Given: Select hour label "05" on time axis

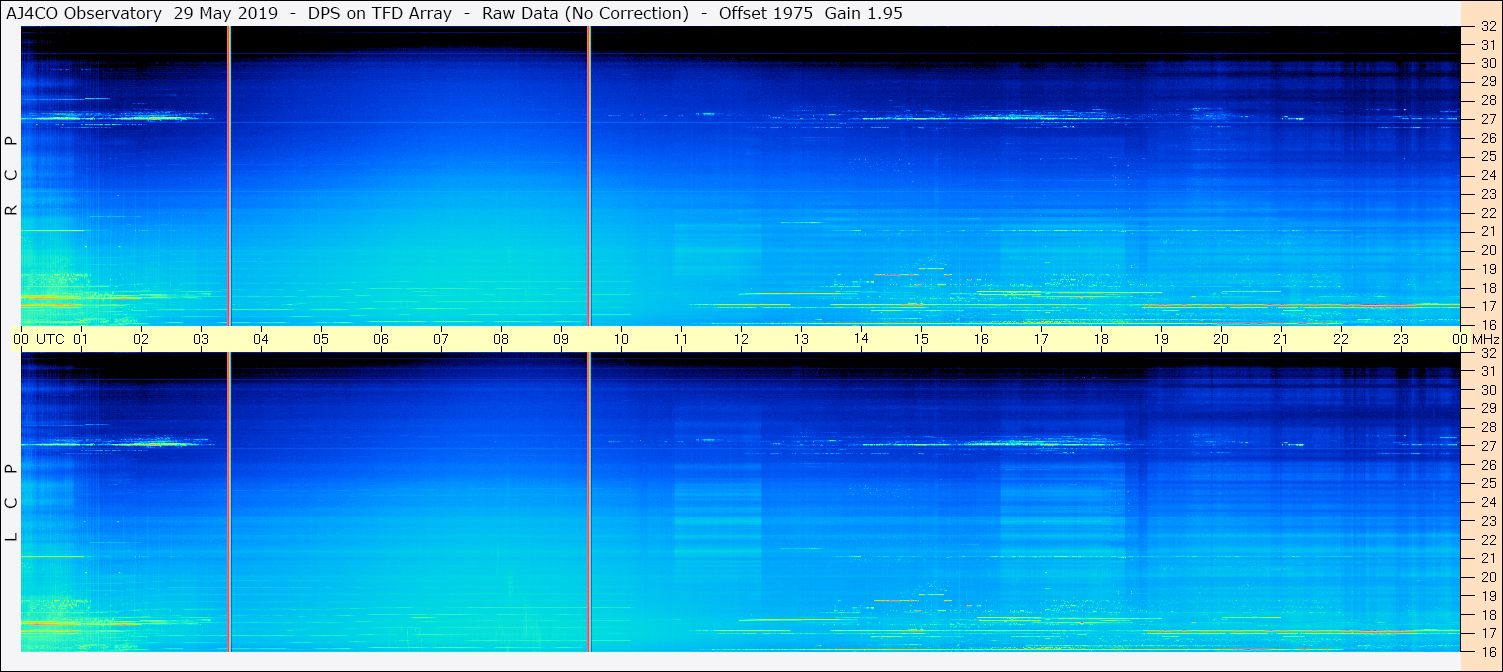Looking at the screenshot, I should 321,339.
